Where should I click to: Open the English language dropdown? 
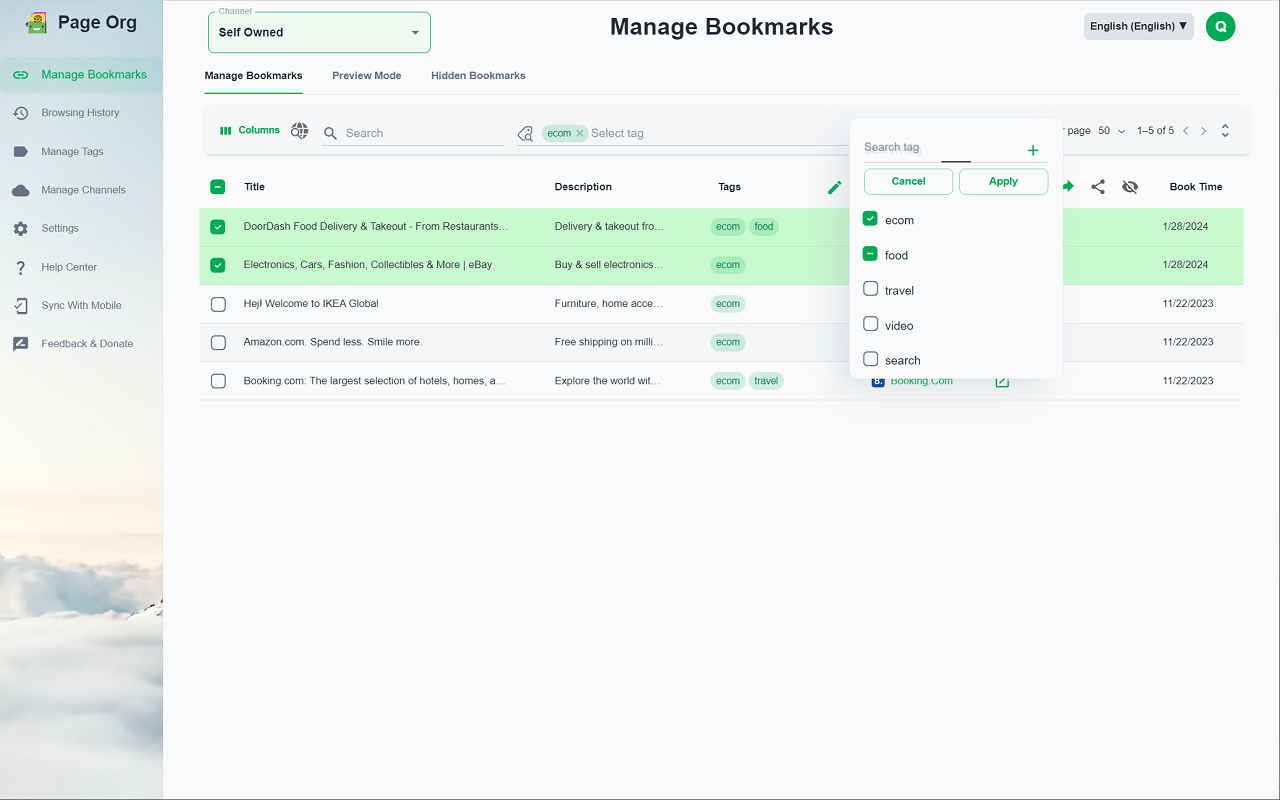pyautogui.click(x=1138, y=26)
